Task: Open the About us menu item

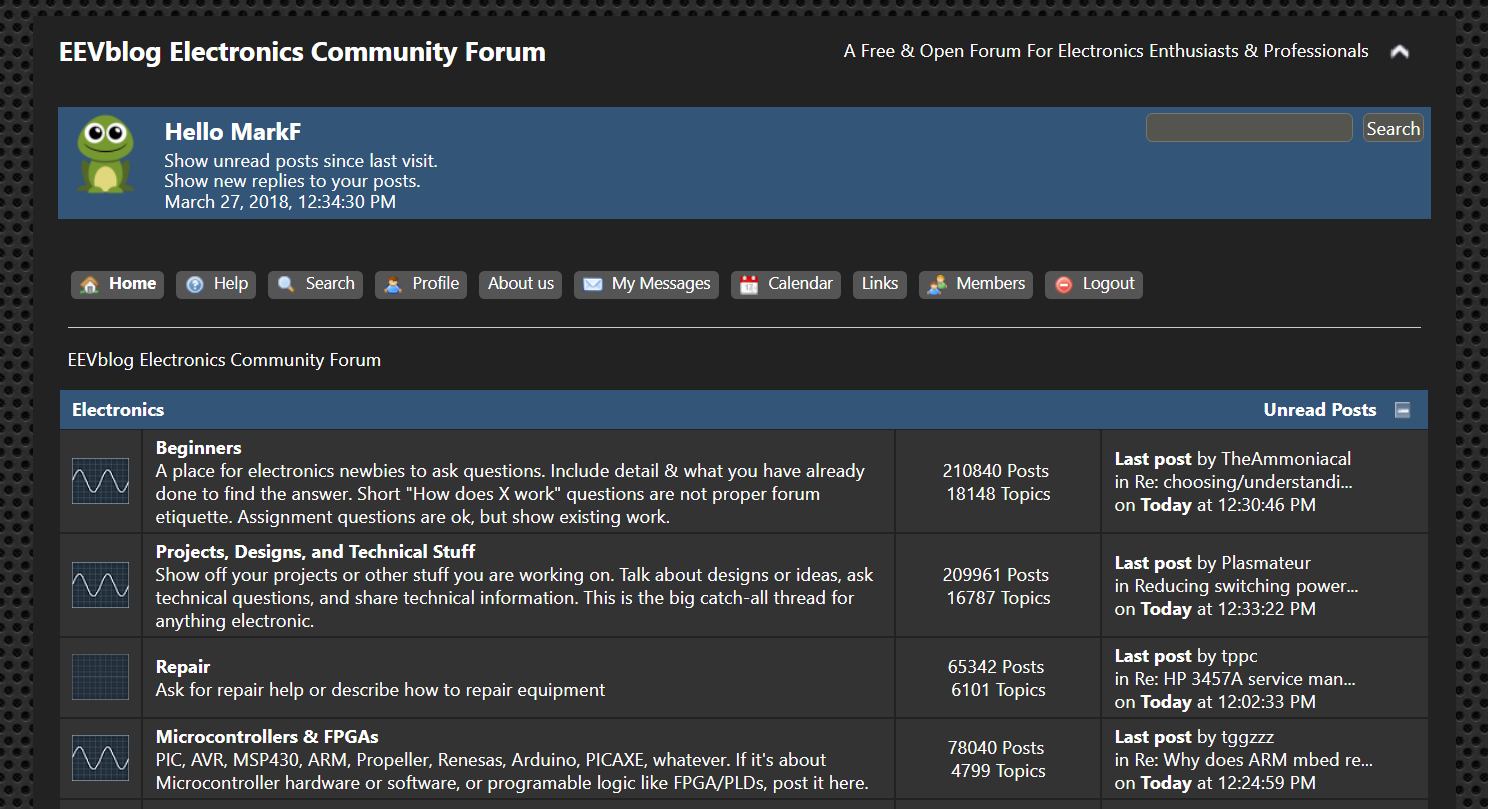Action: click(520, 283)
